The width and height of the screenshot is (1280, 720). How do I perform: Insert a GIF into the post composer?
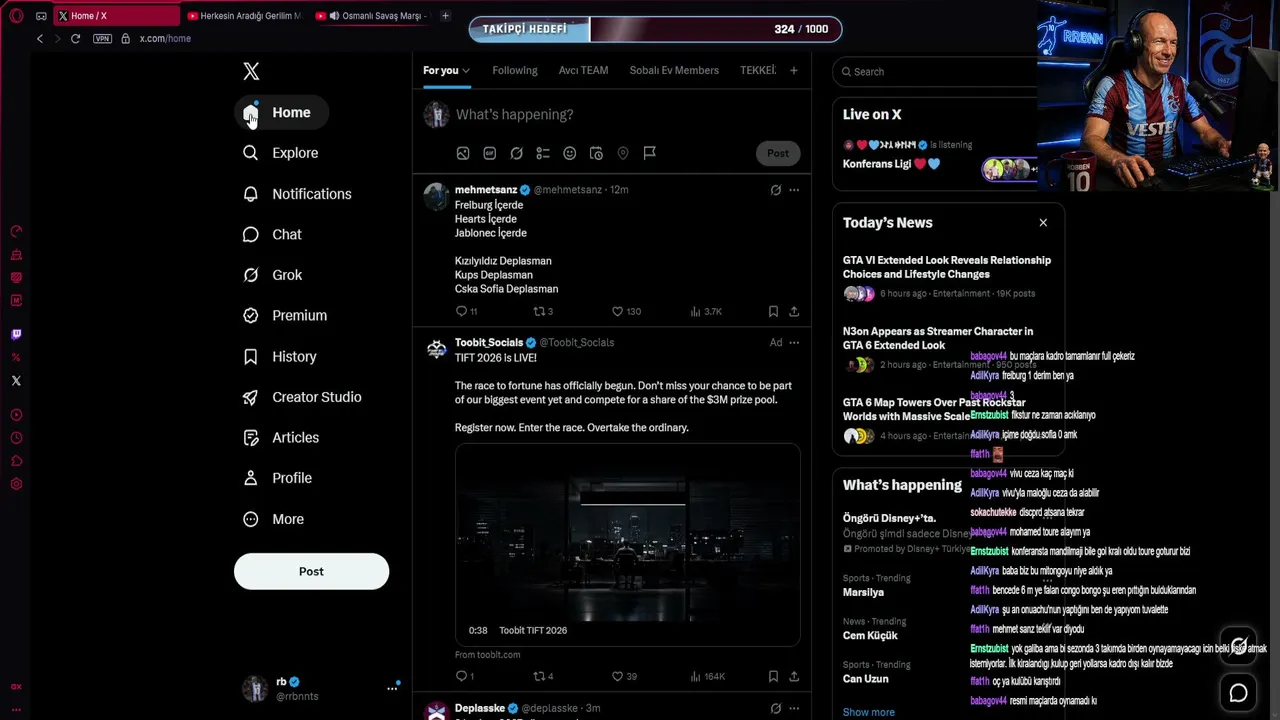coord(490,153)
